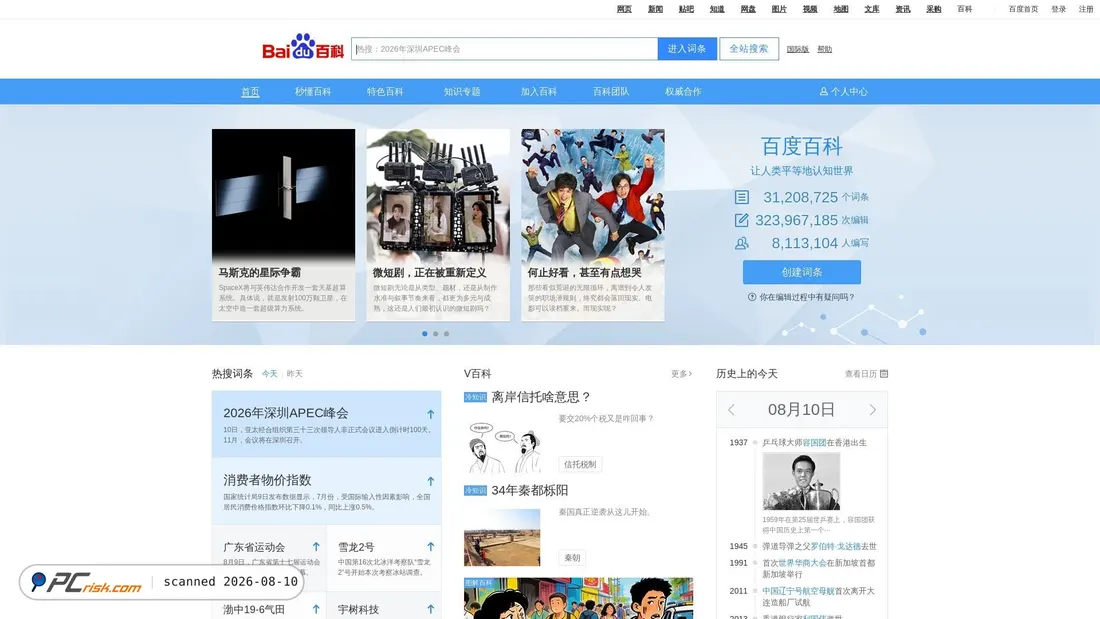The width and height of the screenshot is (1100, 619).
Task: Open the 注册 link at top
Action: click(1086, 9)
